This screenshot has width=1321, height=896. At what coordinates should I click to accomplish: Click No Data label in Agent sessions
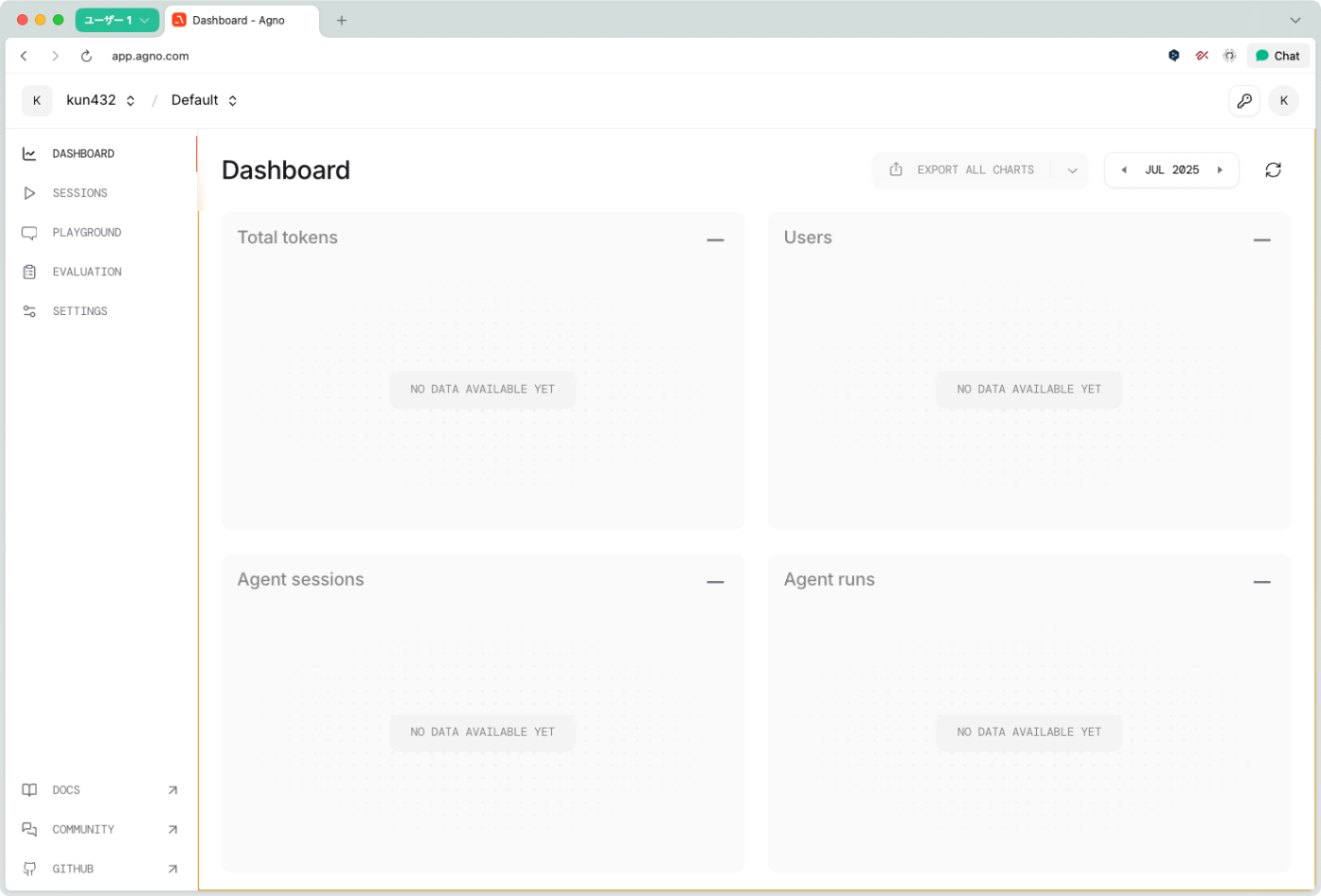[482, 732]
